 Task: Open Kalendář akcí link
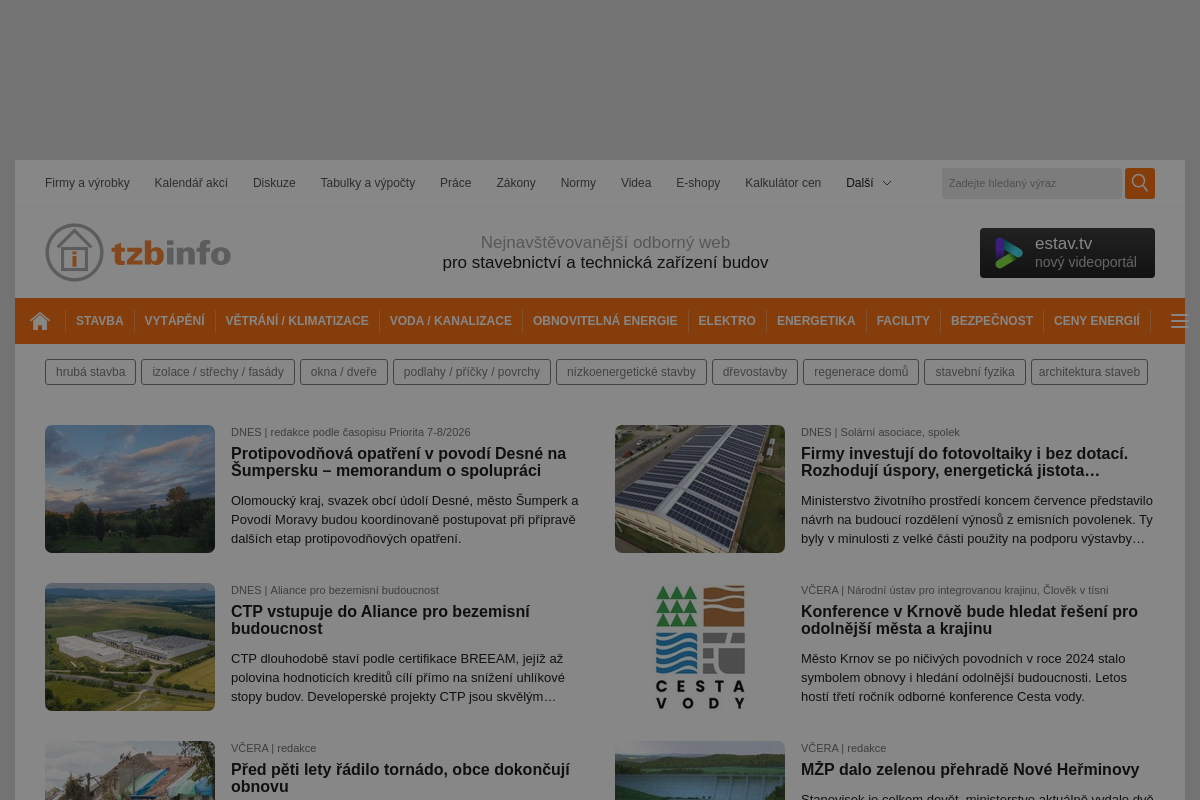point(191,183)
